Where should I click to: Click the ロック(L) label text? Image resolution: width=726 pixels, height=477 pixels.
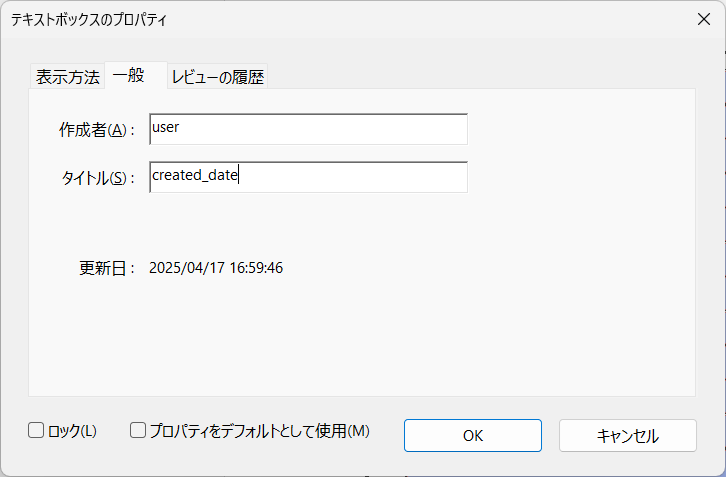tap(72, 432)
